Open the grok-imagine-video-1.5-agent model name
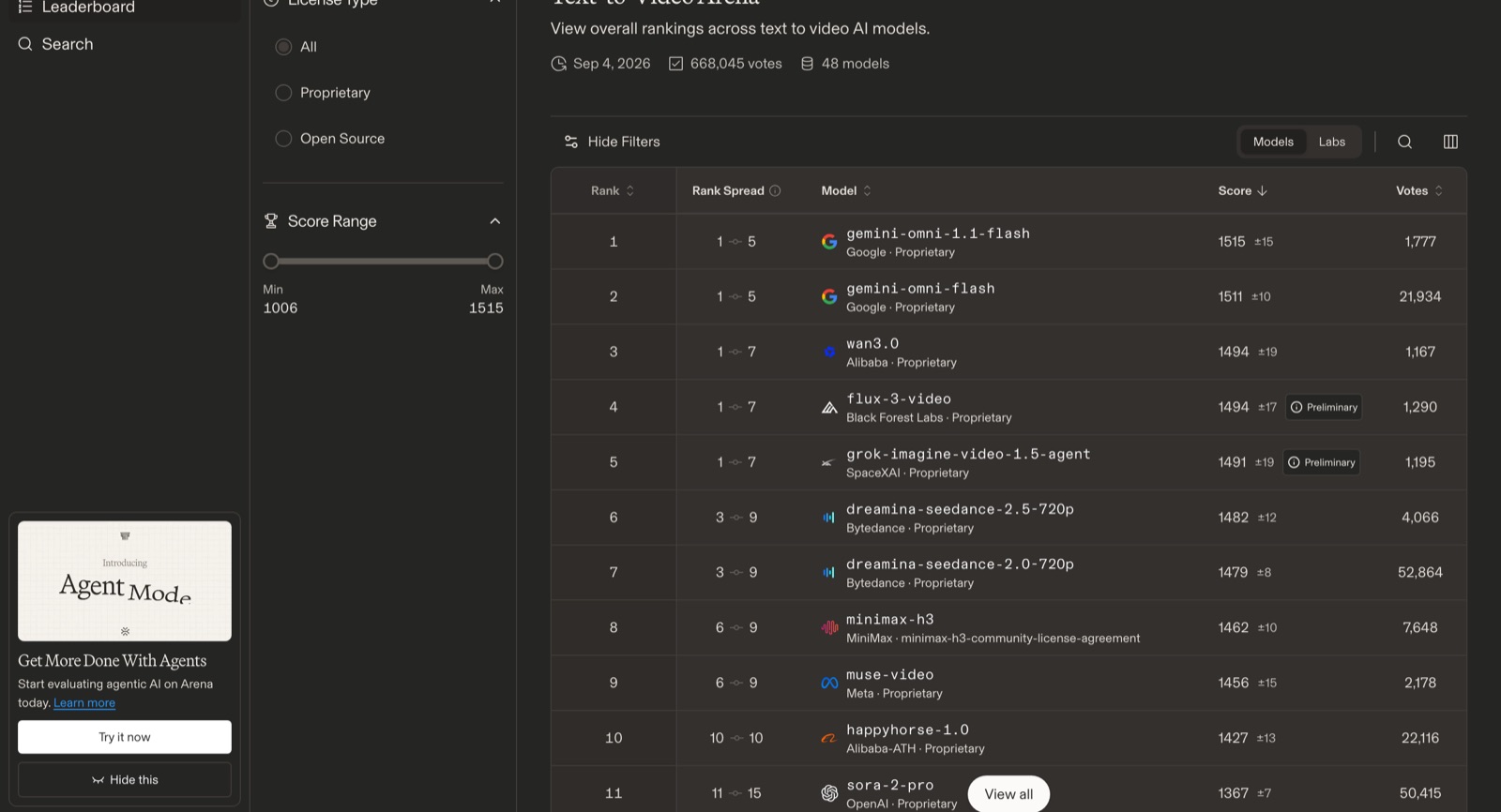The width and height of the screenshot is (1501, 812). pyautogui.click(x=968, y=454)
